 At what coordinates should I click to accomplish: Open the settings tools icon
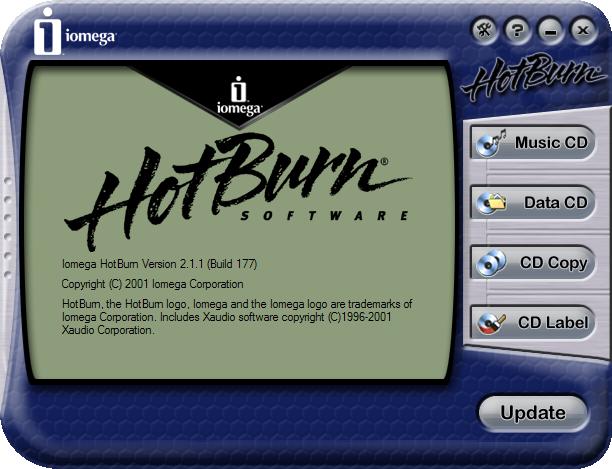(485, 30)
